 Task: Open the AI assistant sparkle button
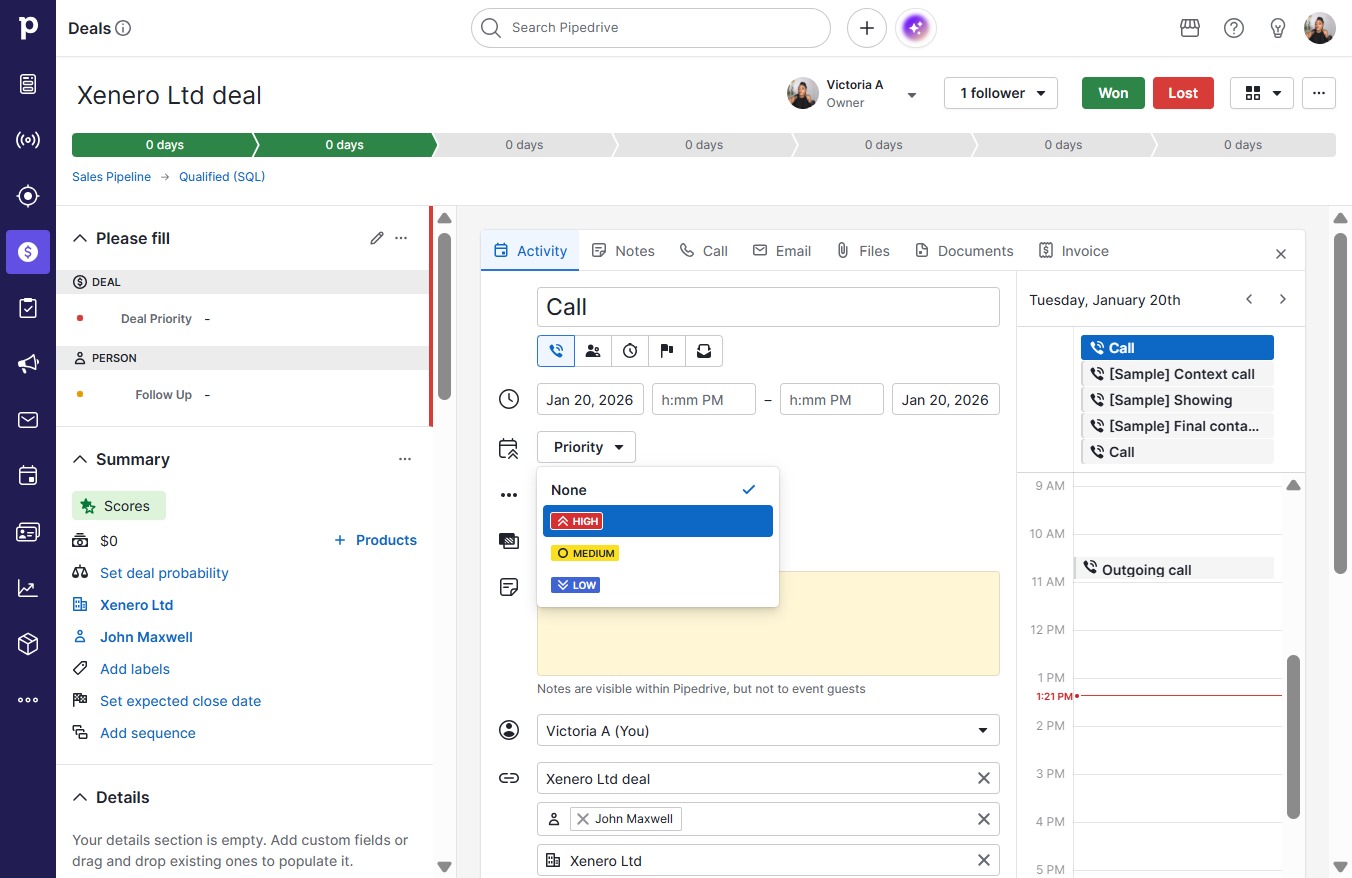[x=916, y=28]
